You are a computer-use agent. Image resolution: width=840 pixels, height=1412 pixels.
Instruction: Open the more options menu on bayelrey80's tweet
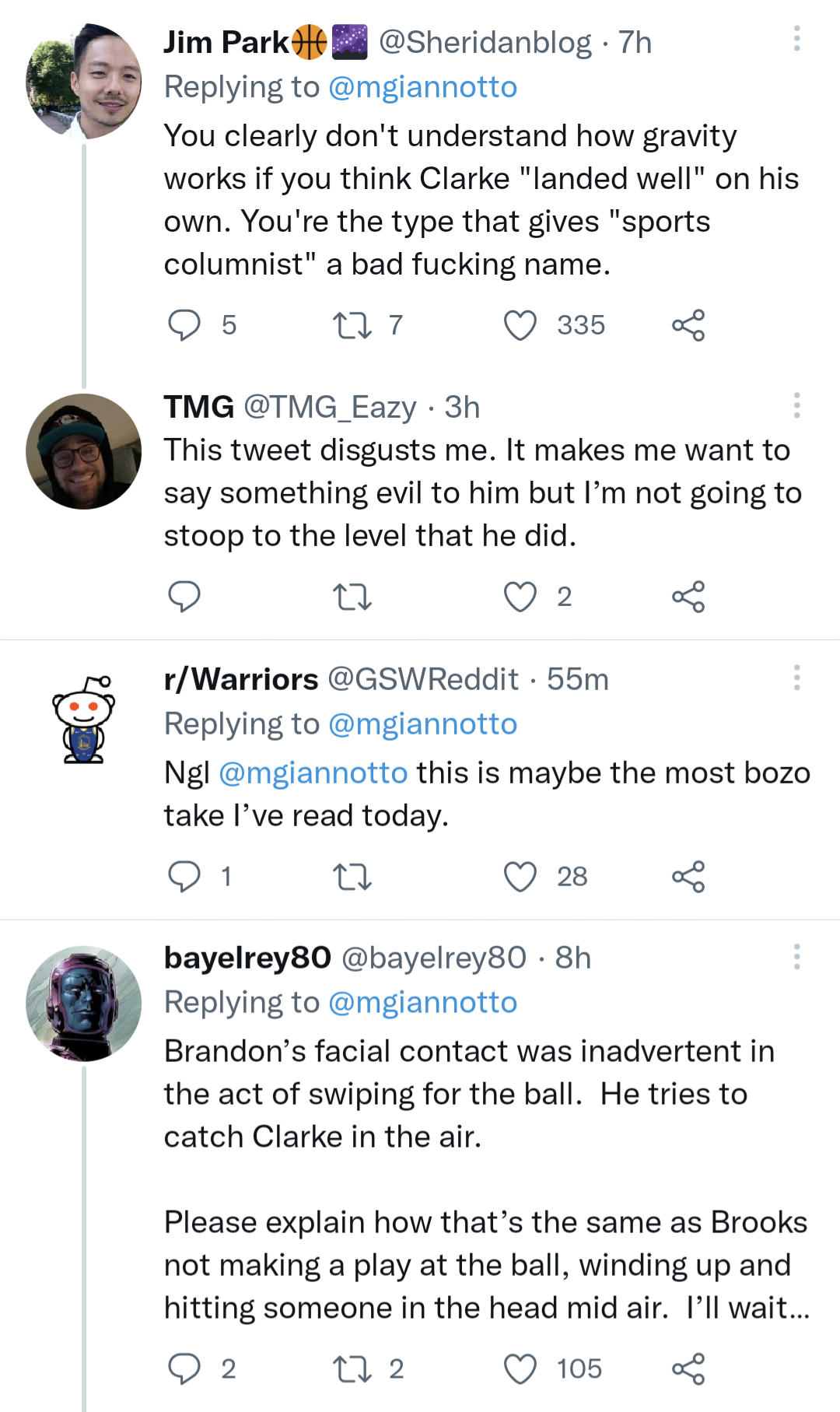(796, 958)
